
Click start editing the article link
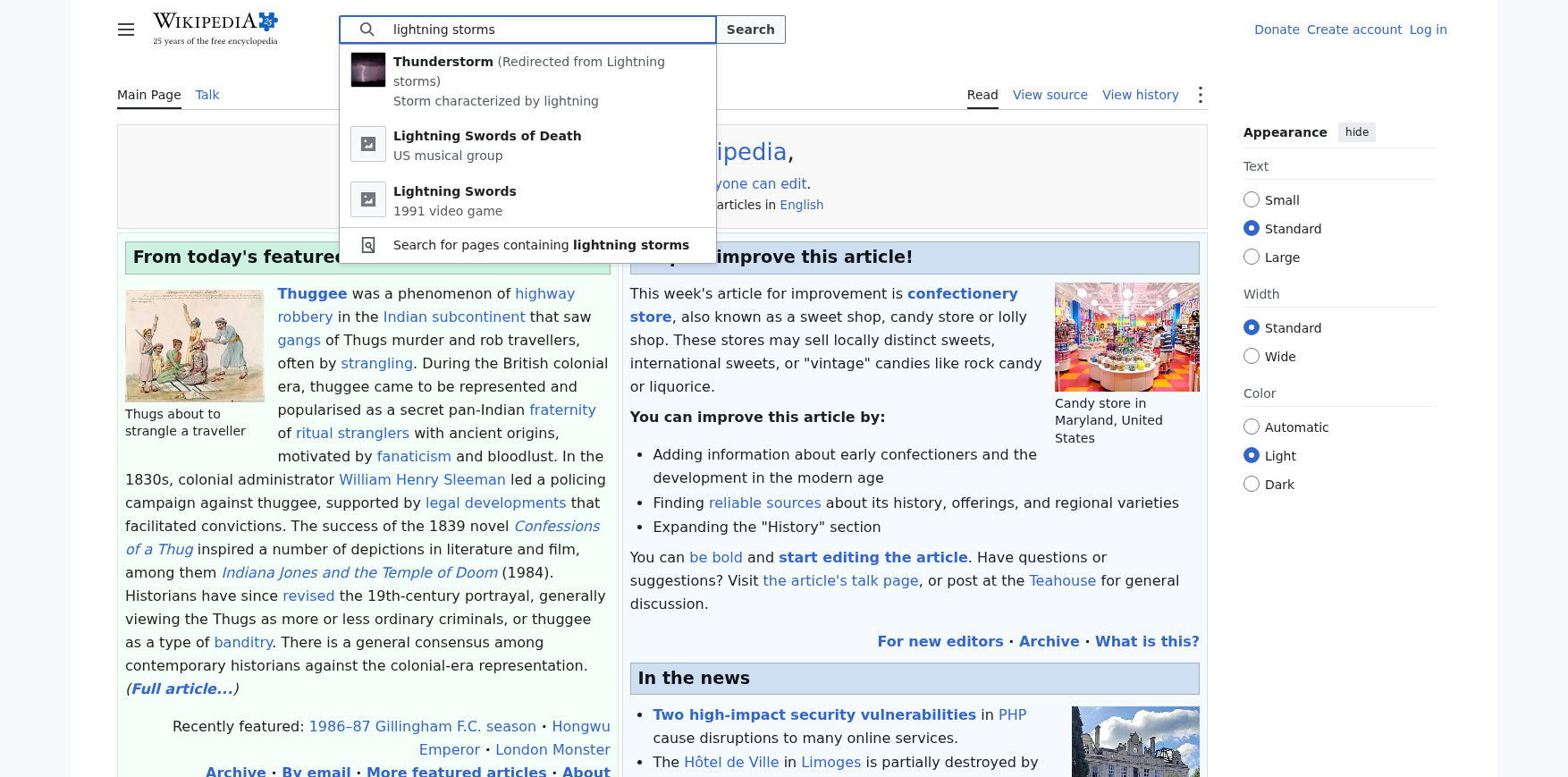pyautogui.click(x=873, y=557)
